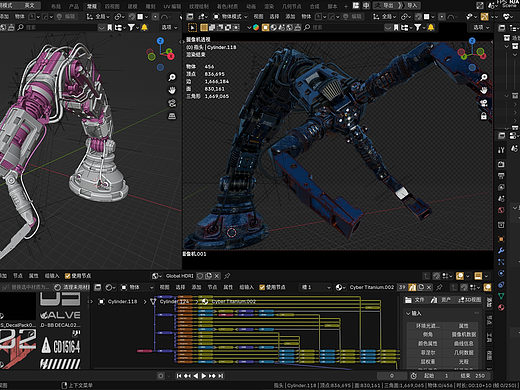Click the Global HDRI world name field
520x390 pixels.
click(180, 276)
